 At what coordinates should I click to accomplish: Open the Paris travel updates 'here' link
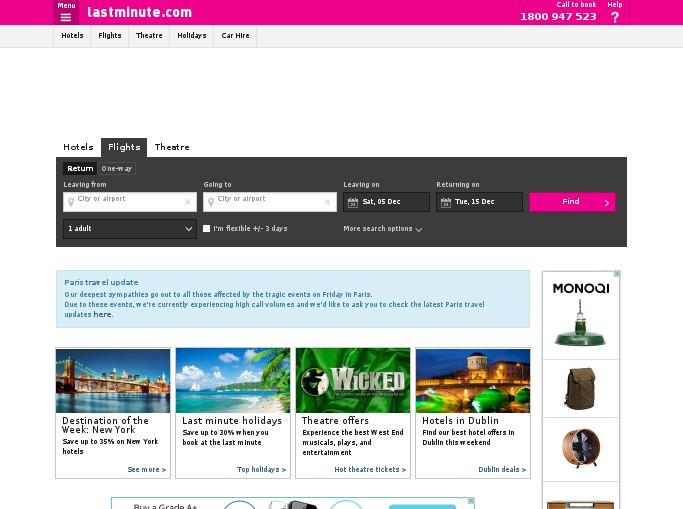[x=102, y=314]
